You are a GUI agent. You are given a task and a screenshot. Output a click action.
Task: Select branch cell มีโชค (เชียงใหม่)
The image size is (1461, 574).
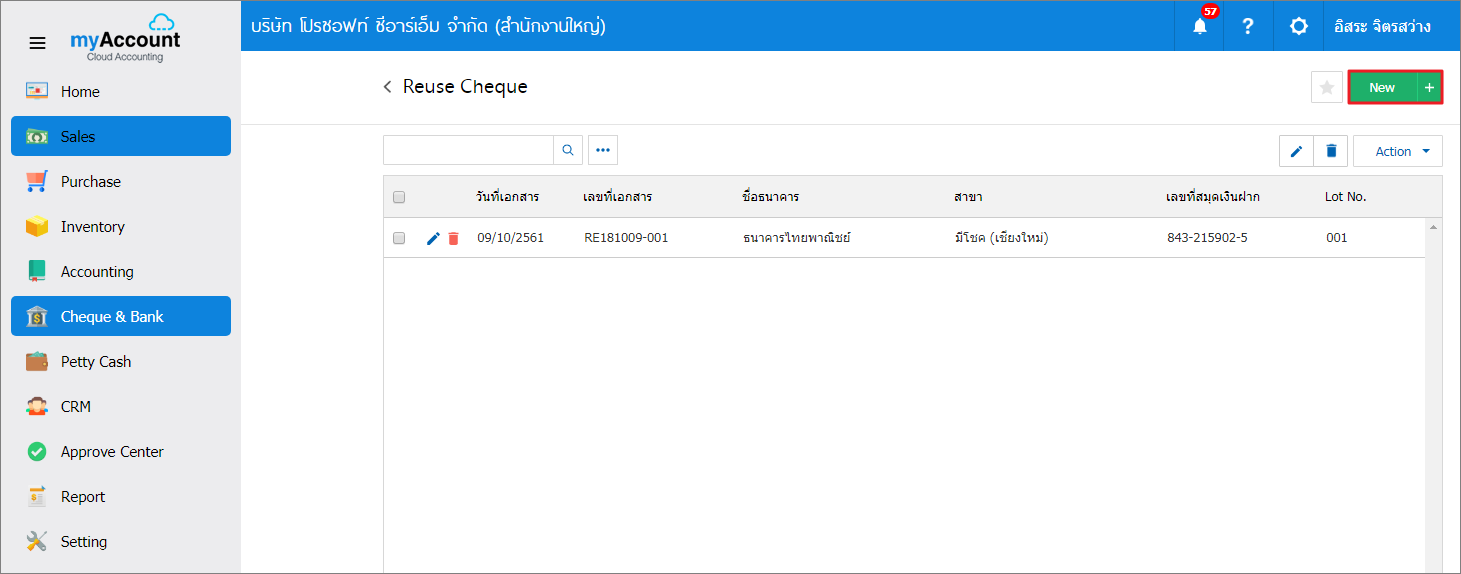point(1001,238)
